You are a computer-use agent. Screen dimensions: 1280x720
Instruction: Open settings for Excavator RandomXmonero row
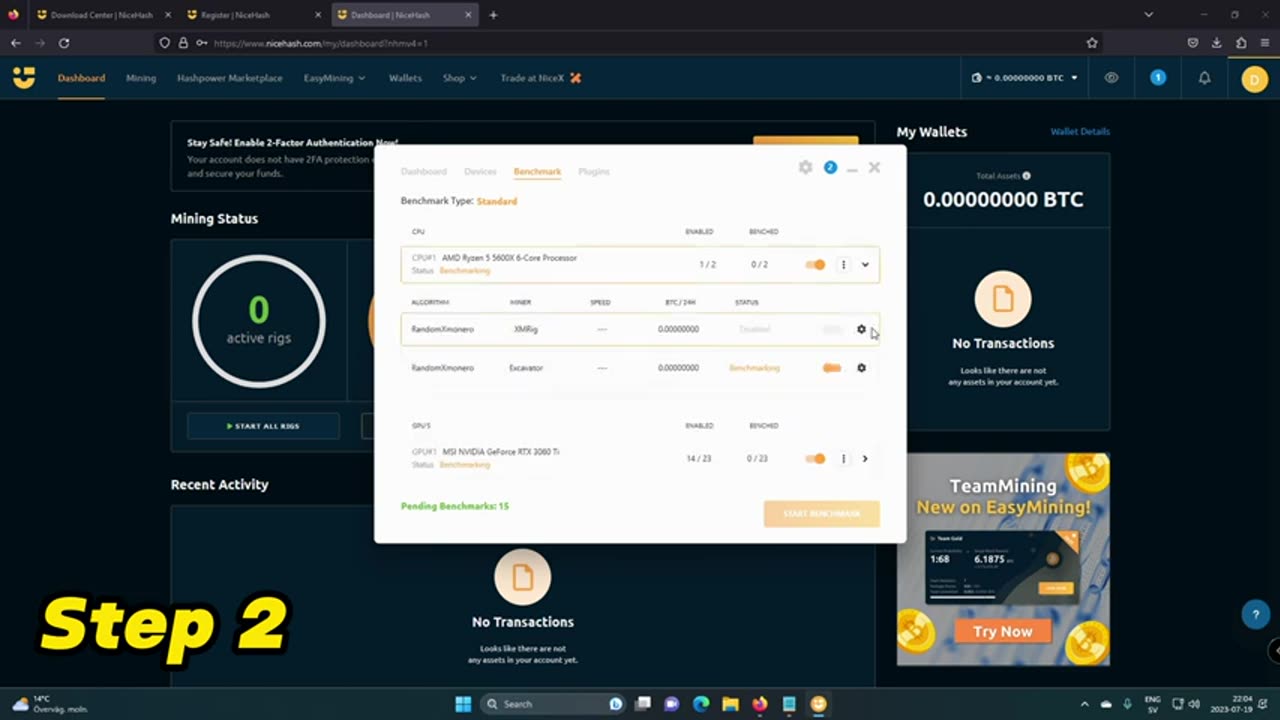pyautogui.click(x=861, y=368)
